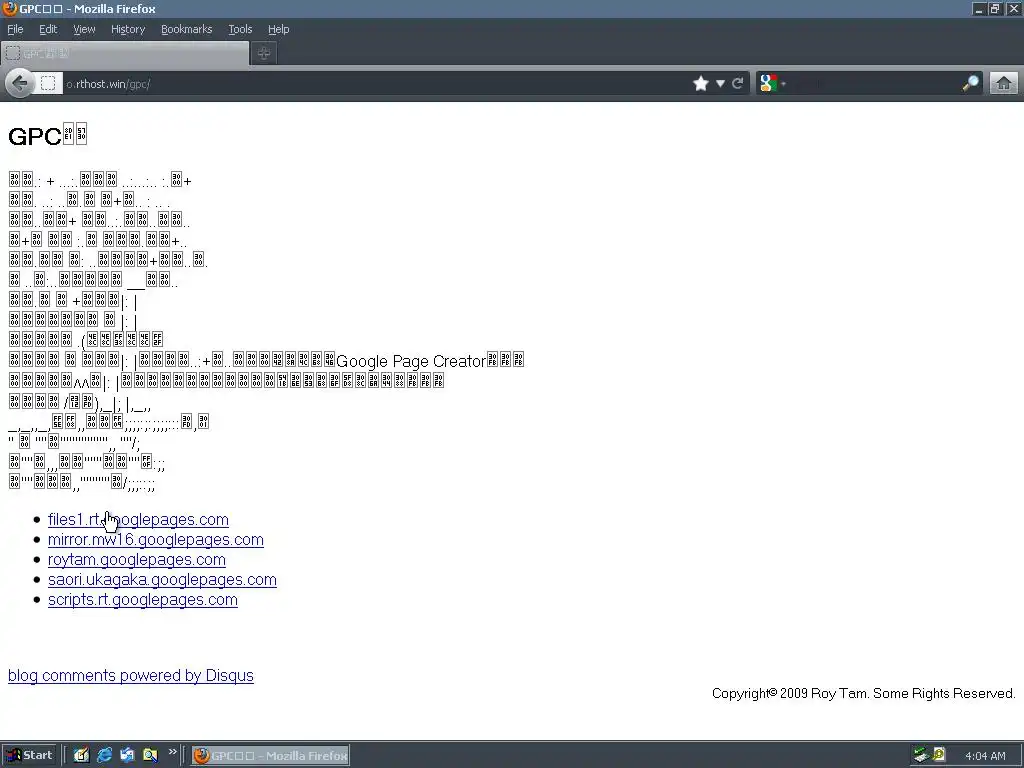Launch Internet Explorer from quick launch
The width and height of the screenshot is (1024, 768).
coord(104,756)
